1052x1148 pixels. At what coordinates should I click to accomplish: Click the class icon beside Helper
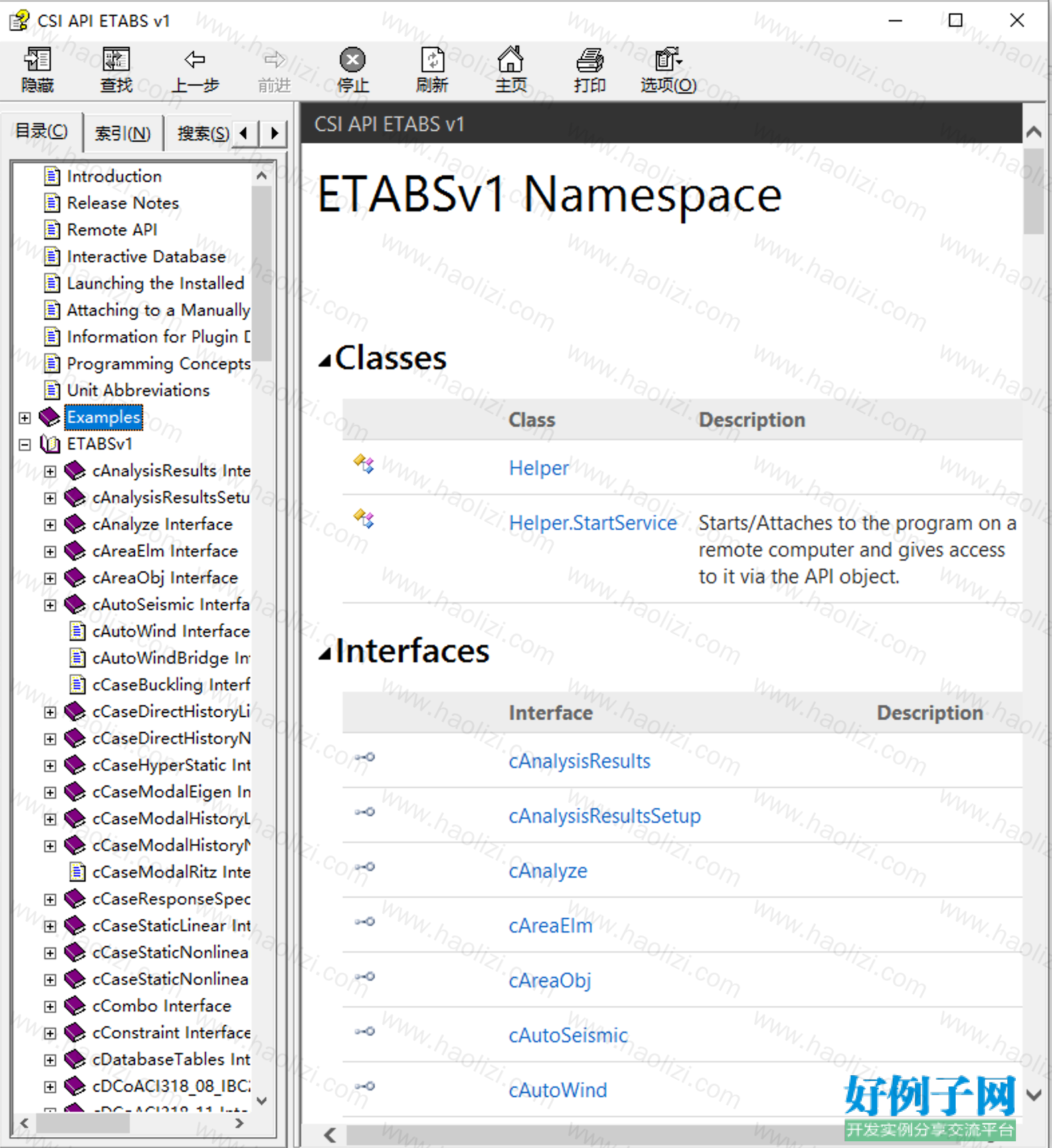[364, 463]
